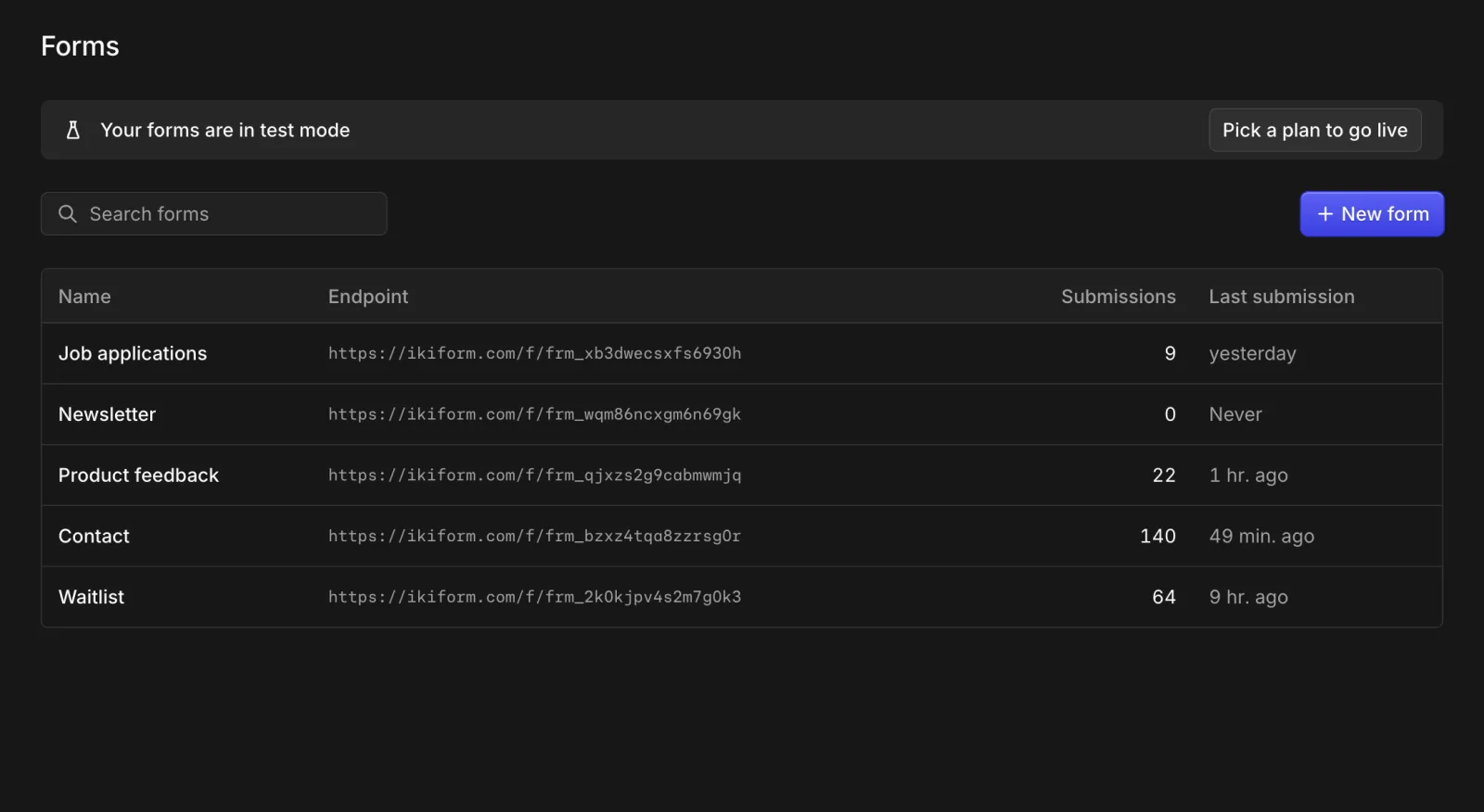Click the flask test mode icon
This screenshot has width=1484, height=812.
[73, 130]
